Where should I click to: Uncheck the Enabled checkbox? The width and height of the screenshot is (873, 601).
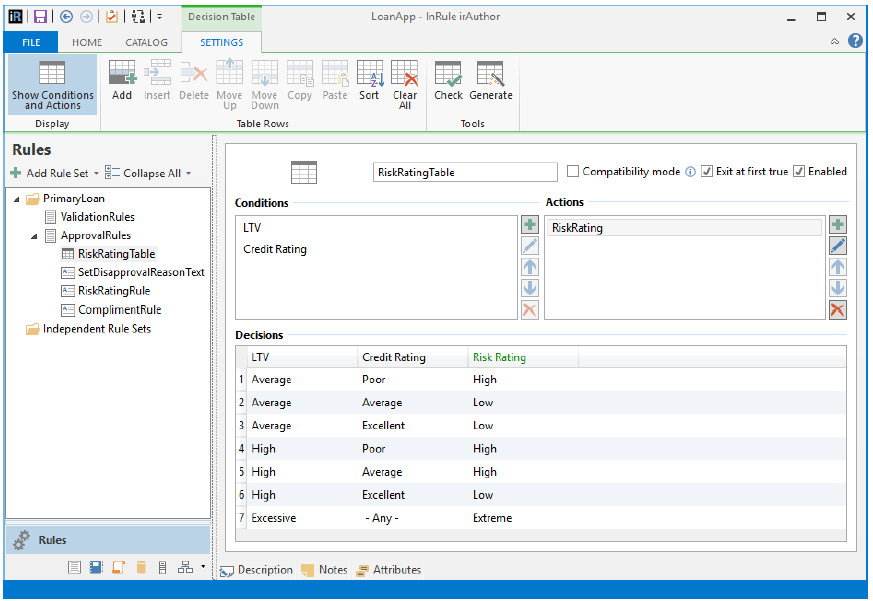(x=799, y=172)
